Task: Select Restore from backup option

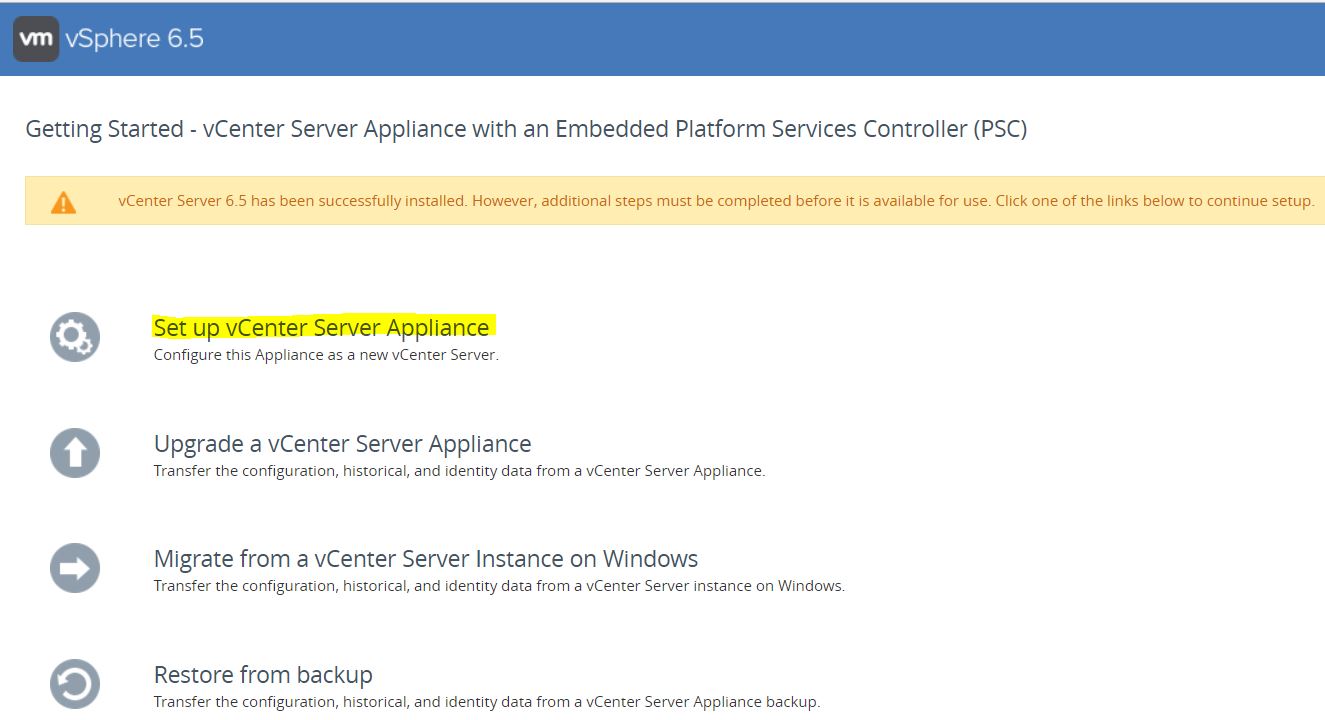Action: 263,675
